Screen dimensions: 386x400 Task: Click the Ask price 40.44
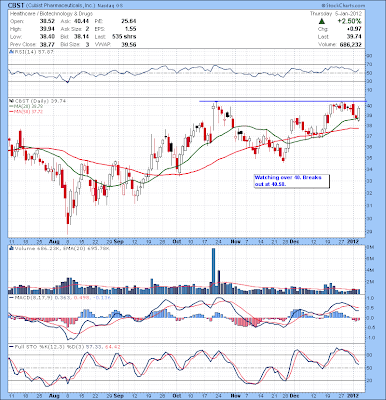tap(82, 21)
